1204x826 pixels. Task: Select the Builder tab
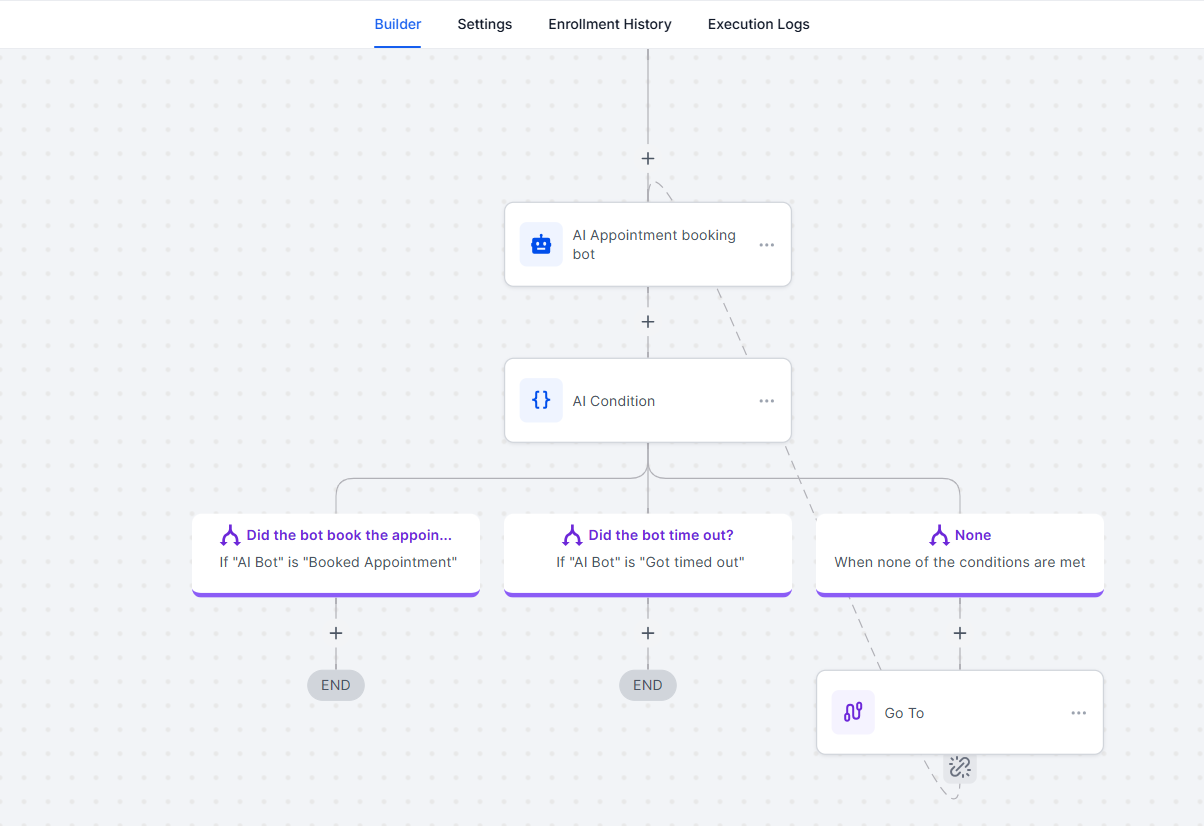point(398,24)
